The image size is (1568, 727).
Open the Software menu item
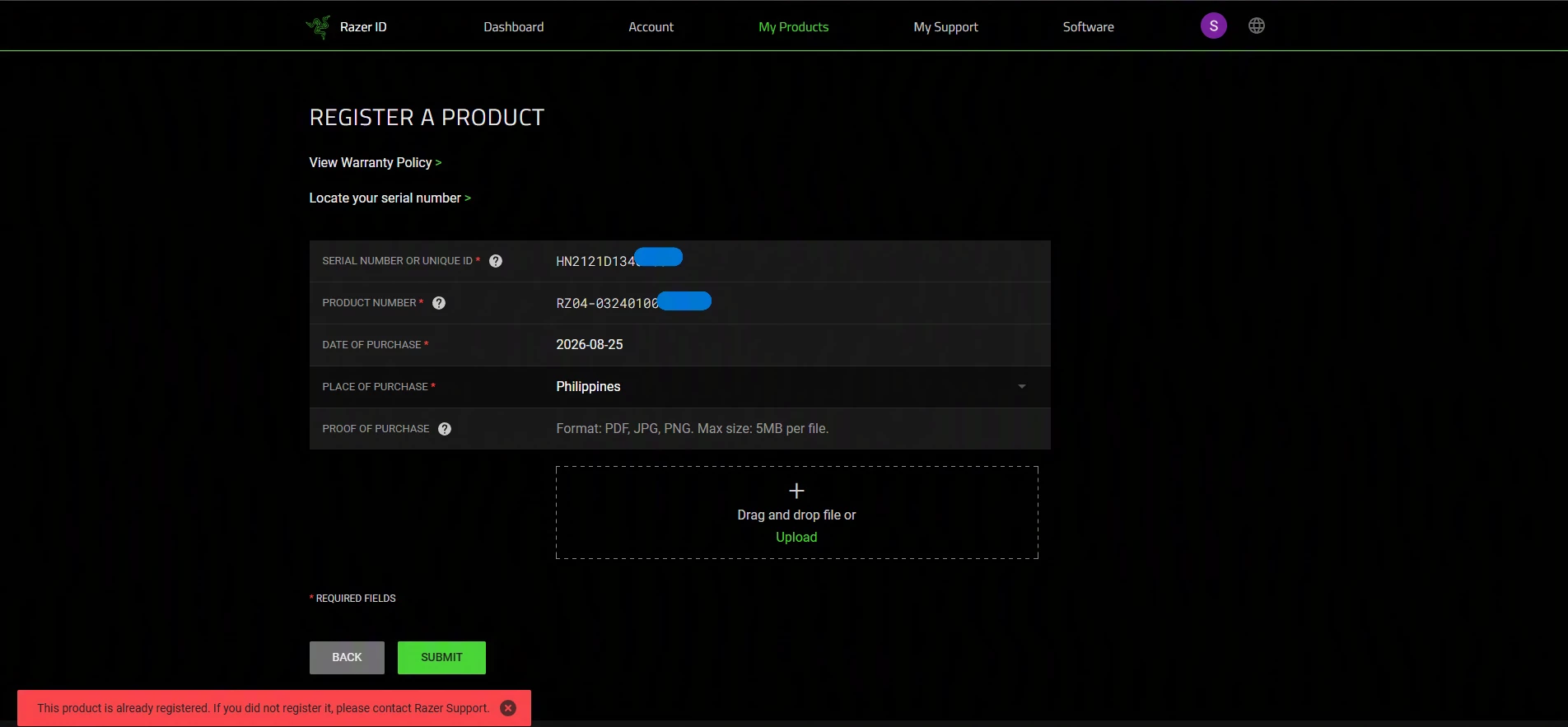pos(1088,27)
